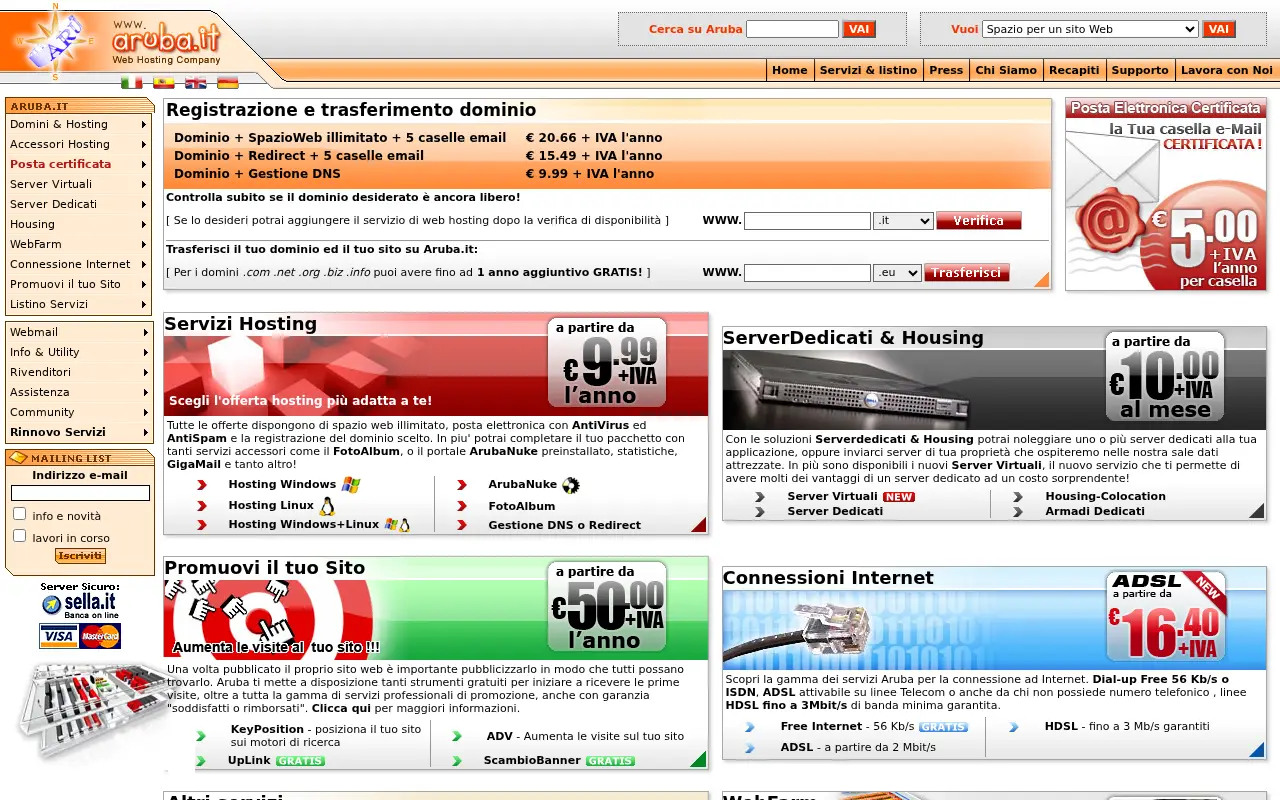
Task: Open the .it domain extension dropdown
Action: tap(903, 221)
